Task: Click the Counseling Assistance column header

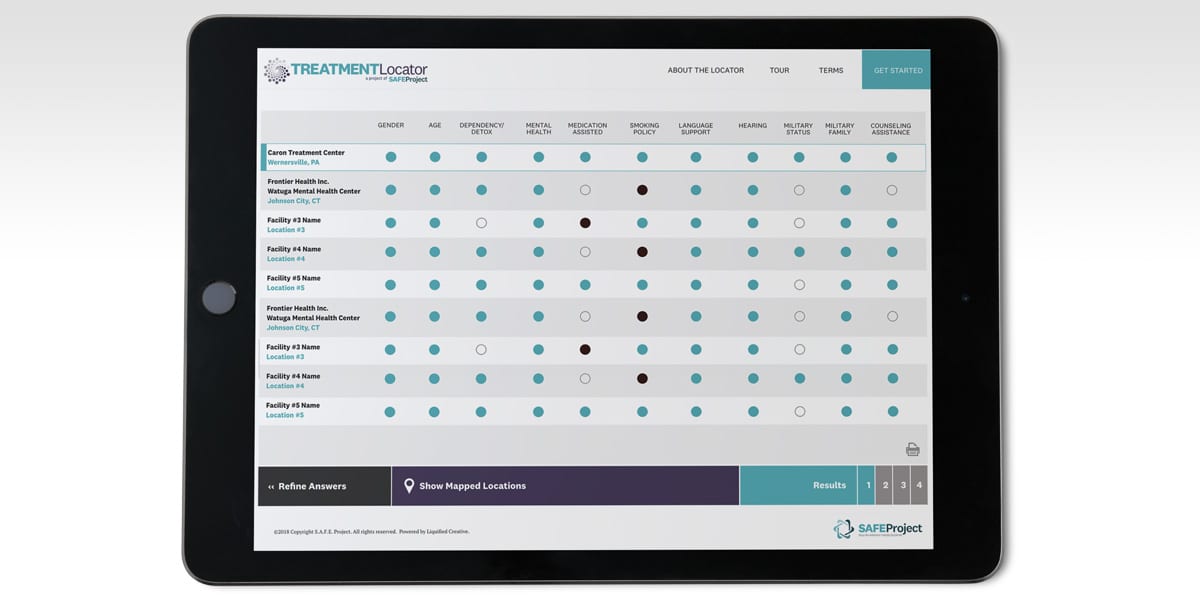Action: coord(890,129)
